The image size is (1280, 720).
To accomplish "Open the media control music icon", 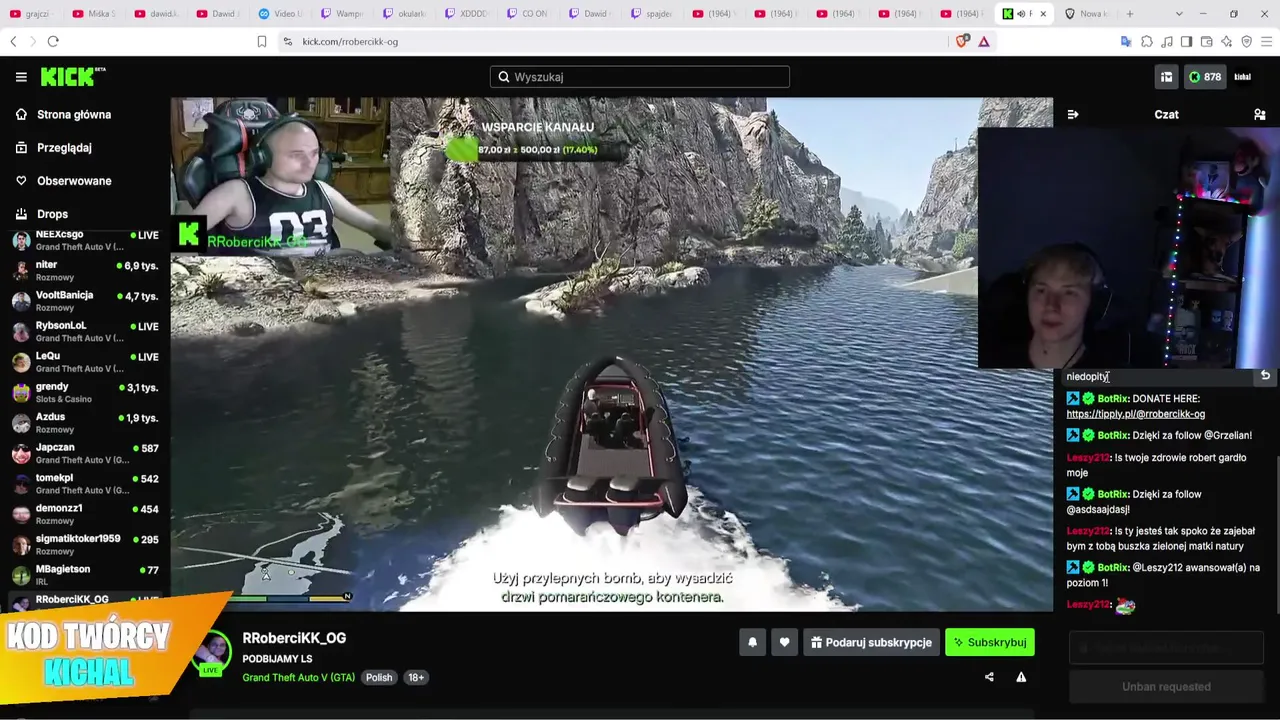I will pos(1167,41).
